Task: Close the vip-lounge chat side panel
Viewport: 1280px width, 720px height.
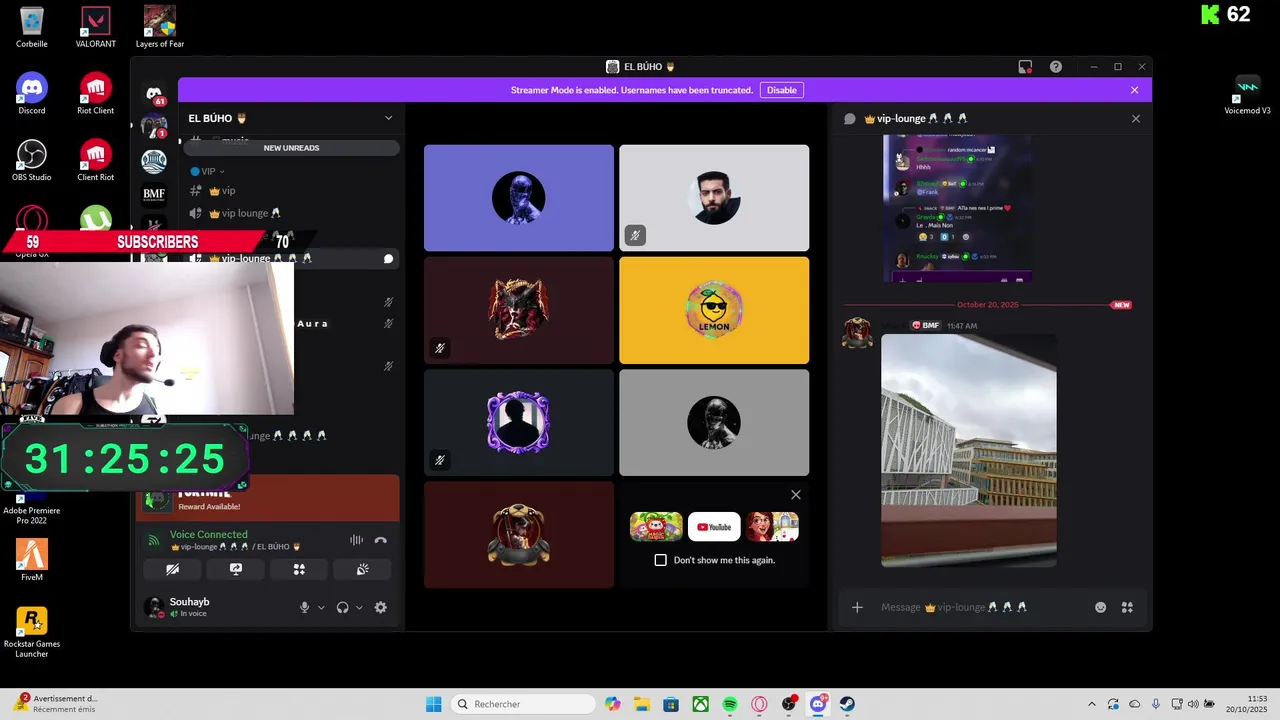Action: click(x=1135, y=118)
